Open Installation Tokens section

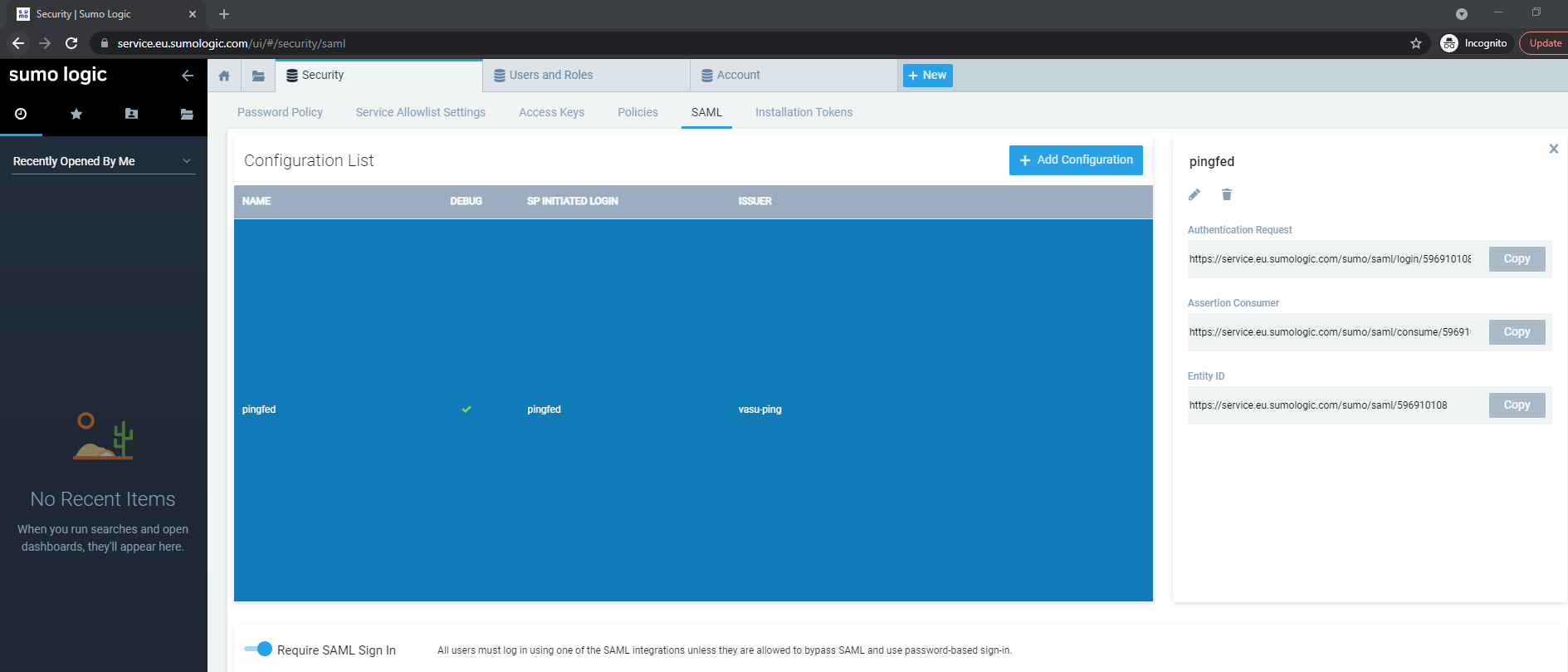[804, 112]
